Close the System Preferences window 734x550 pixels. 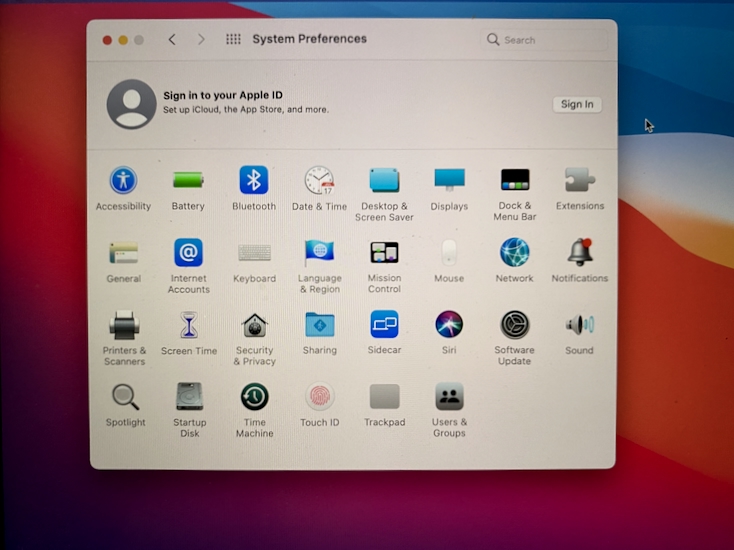107,40
